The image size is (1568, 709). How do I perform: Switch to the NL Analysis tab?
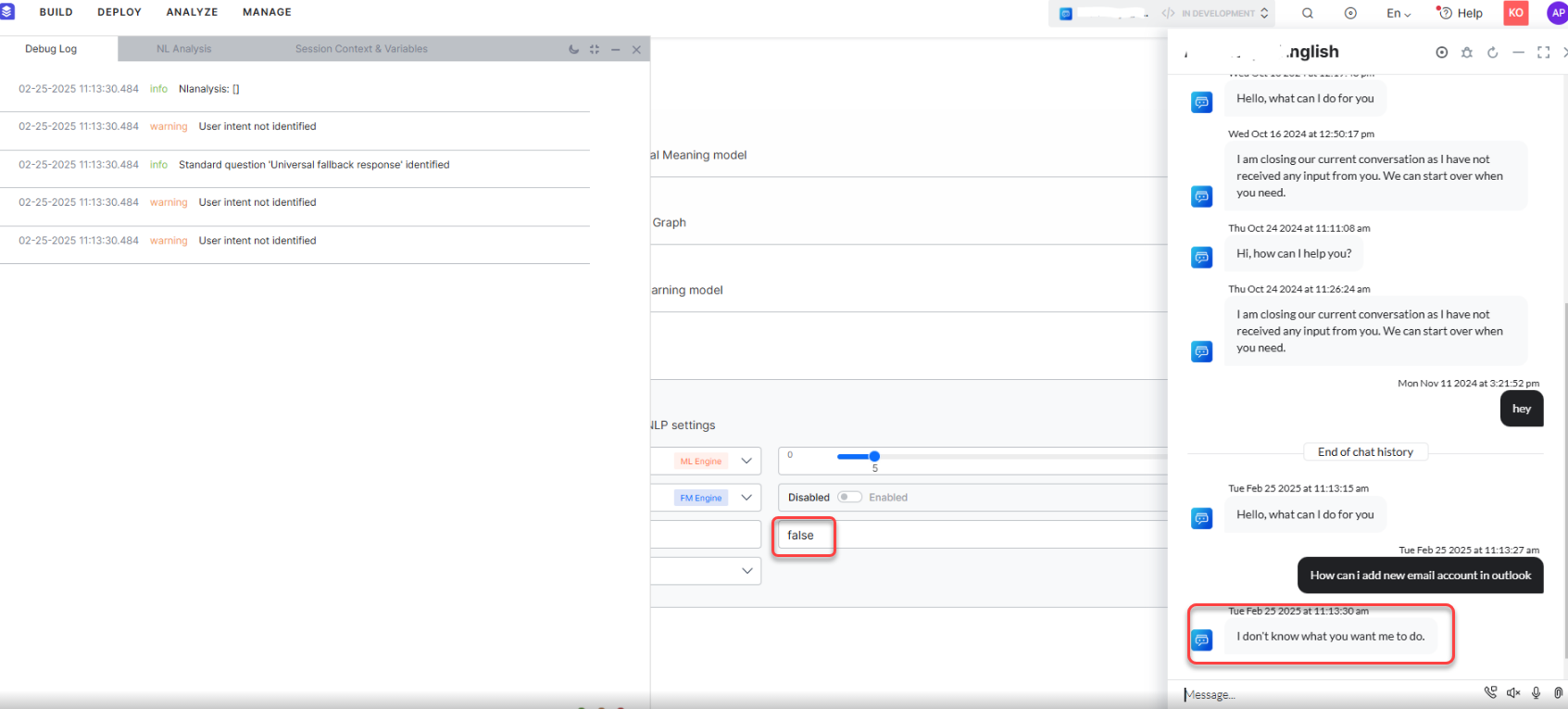pyautogui.click(x=183, y=49)
